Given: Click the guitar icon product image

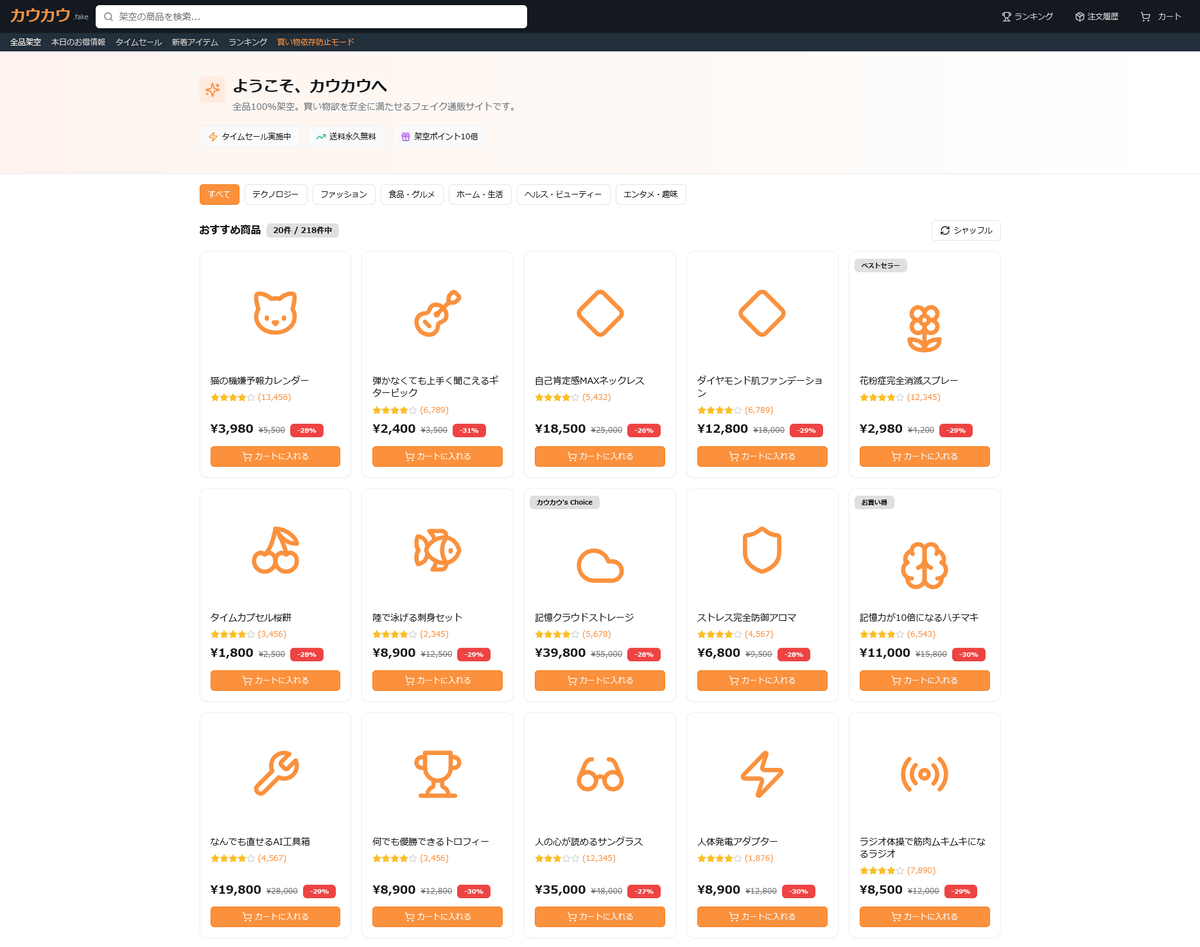Looking at the screenshot, I should [x=437, y=313].
